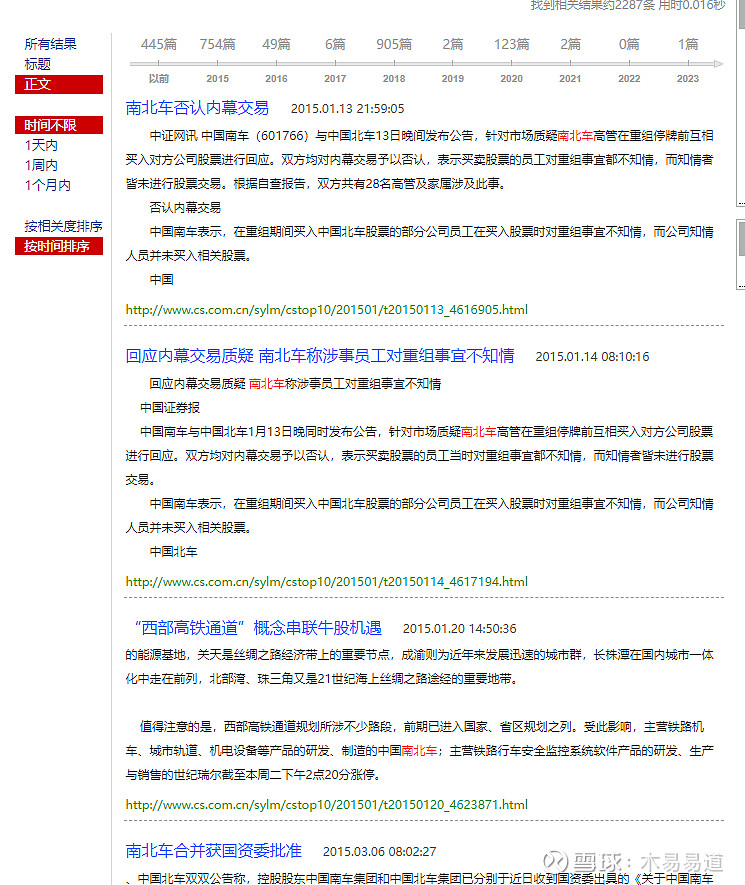Select the 正文 search scope
This screenshot has width=745, height=885.
tap(59, 84)
